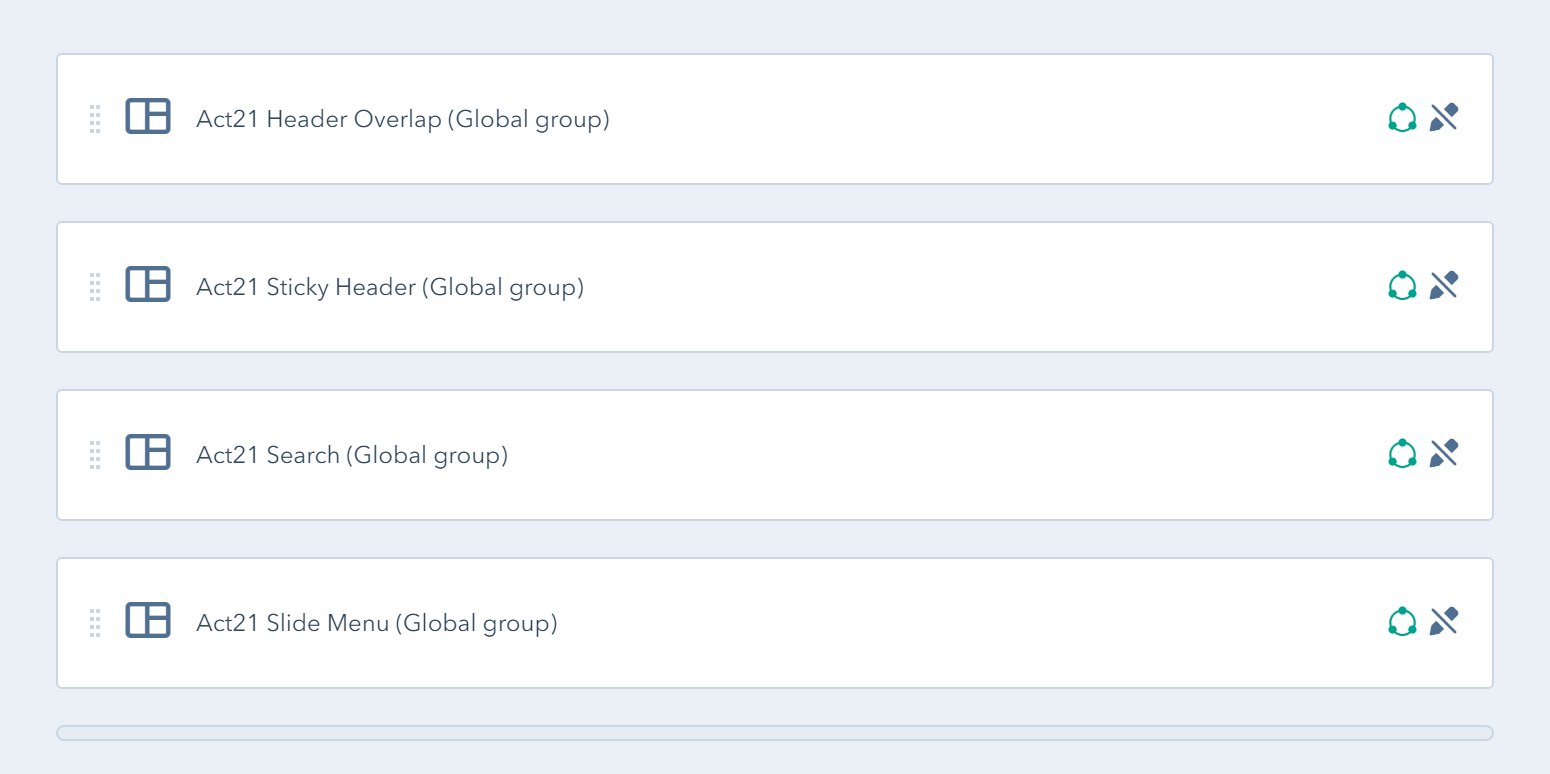Click the disabled-edit pen icon for Act21 Sticky Header

[1444, 285]
